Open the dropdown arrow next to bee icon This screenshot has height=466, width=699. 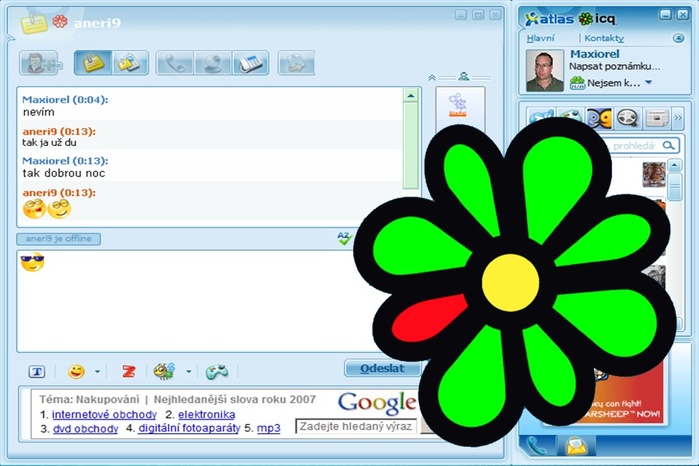click(189, 371)
